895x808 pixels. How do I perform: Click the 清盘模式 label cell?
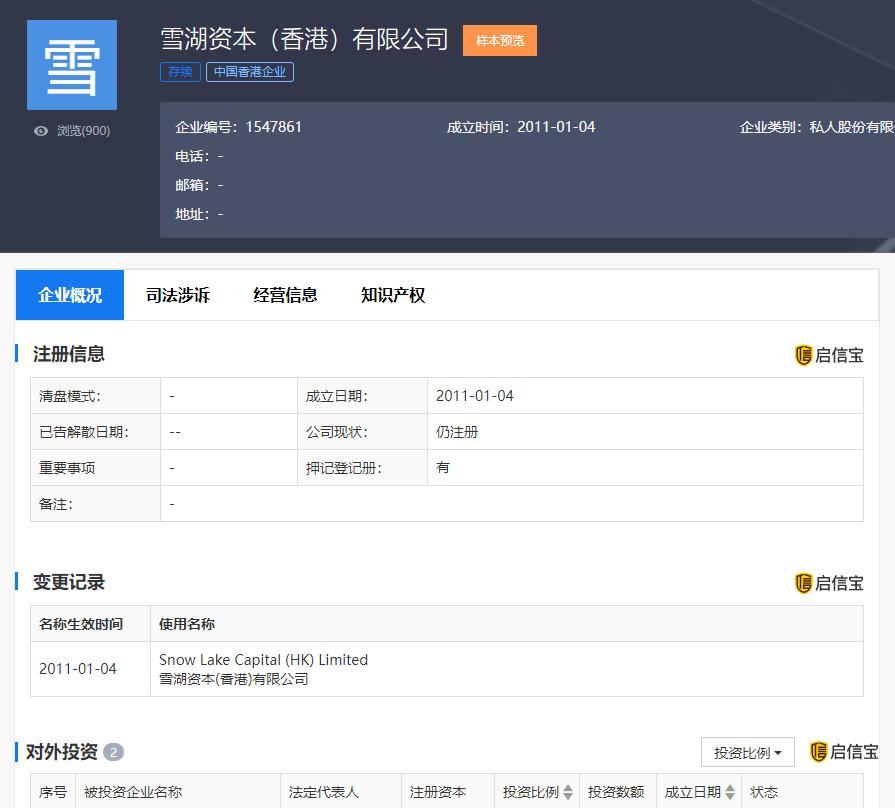tap(95, 395)
